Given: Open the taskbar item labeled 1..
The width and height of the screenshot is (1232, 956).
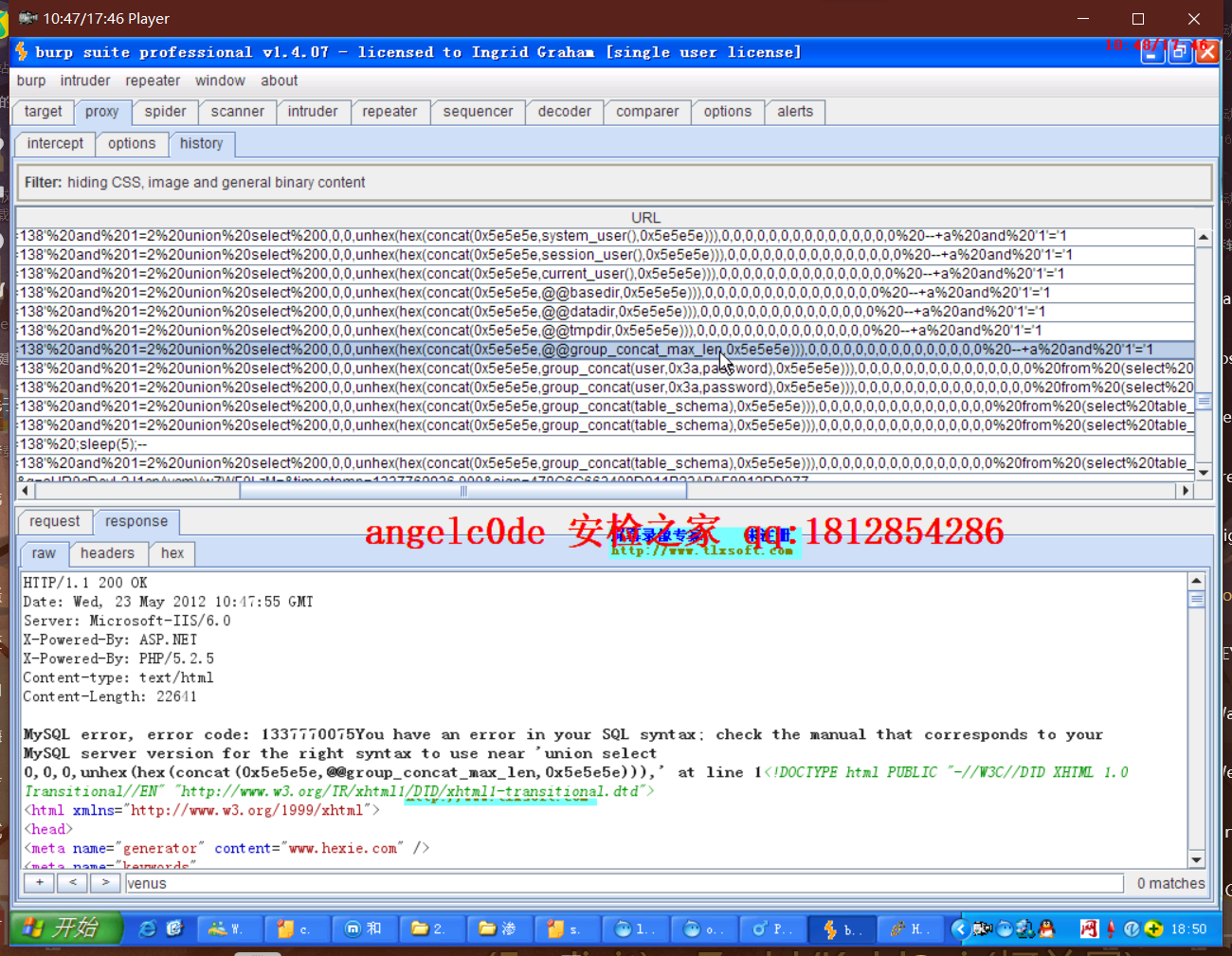Looking at the screenshot, I should [634, 929].
